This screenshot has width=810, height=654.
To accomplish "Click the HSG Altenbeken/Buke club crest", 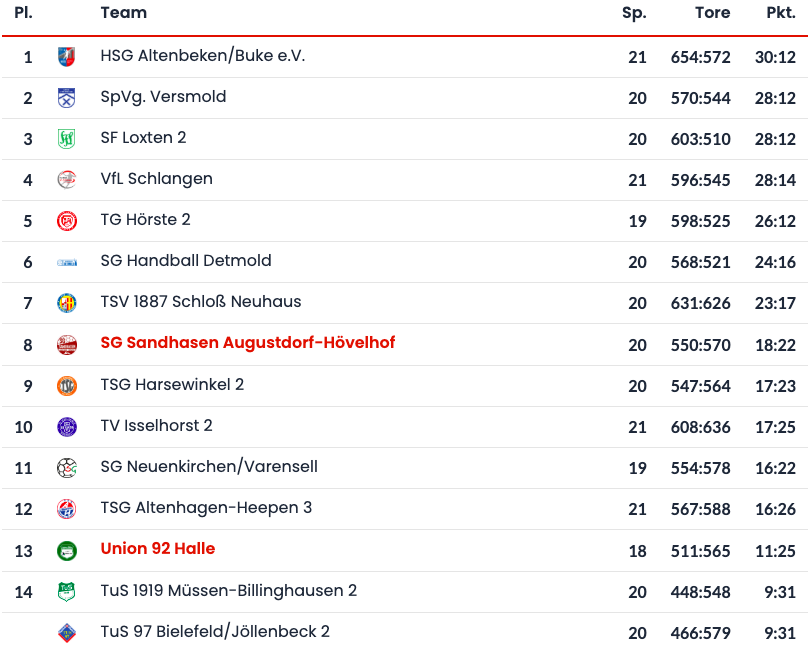I will point(67,57).
